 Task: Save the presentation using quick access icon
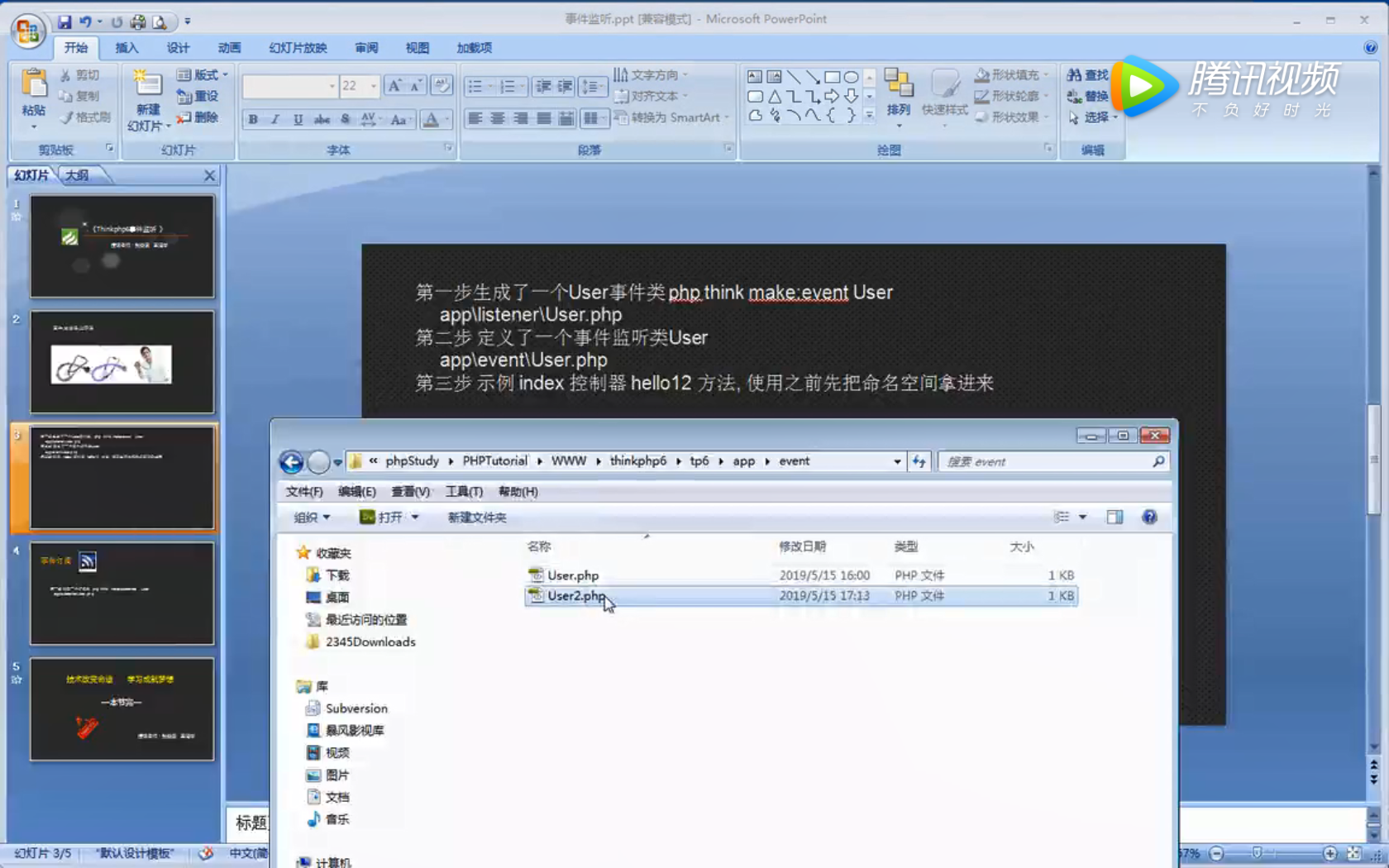click(x=64, y=21)
